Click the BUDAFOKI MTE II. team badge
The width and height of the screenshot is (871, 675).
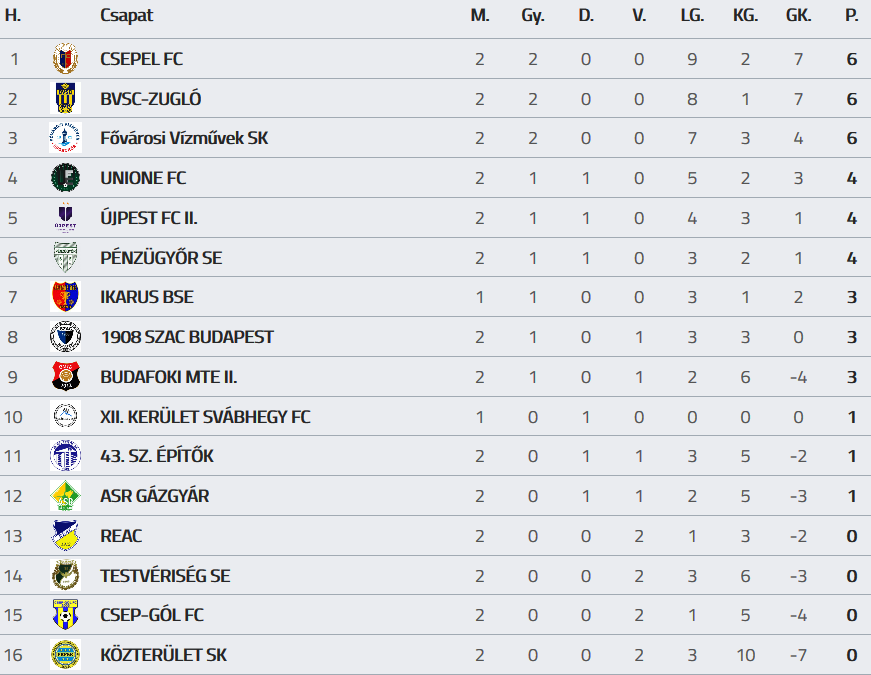pos(65,377)
